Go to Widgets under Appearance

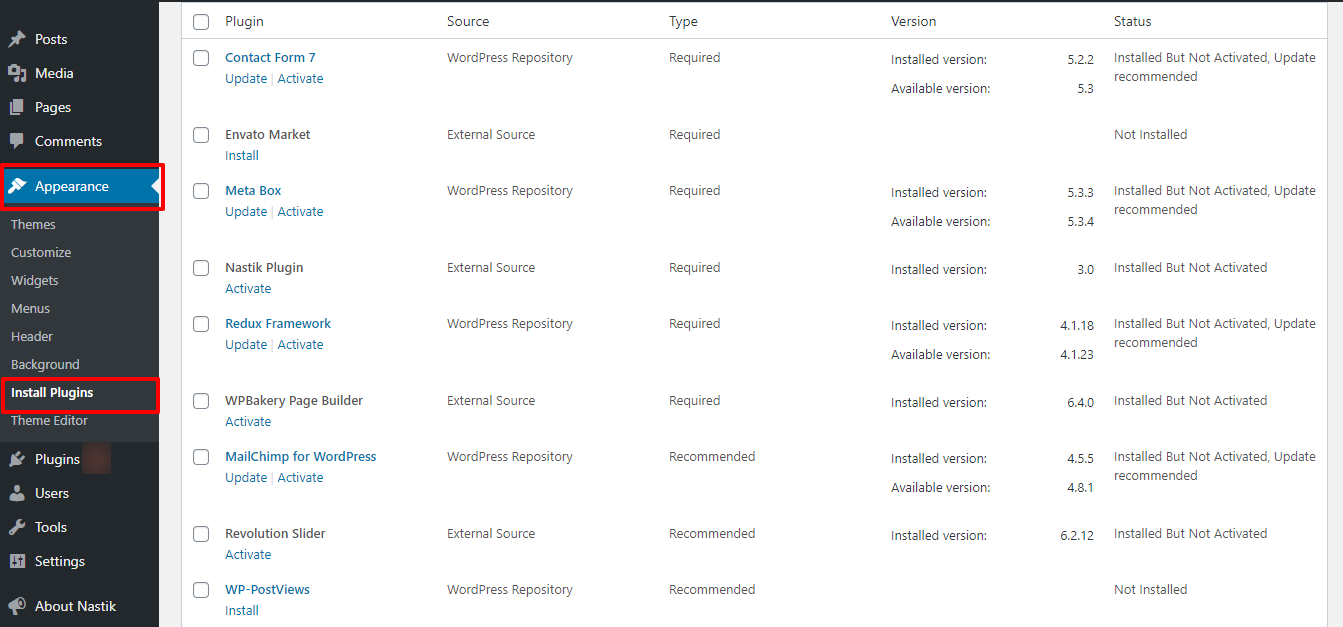click(x=34, y=281)
